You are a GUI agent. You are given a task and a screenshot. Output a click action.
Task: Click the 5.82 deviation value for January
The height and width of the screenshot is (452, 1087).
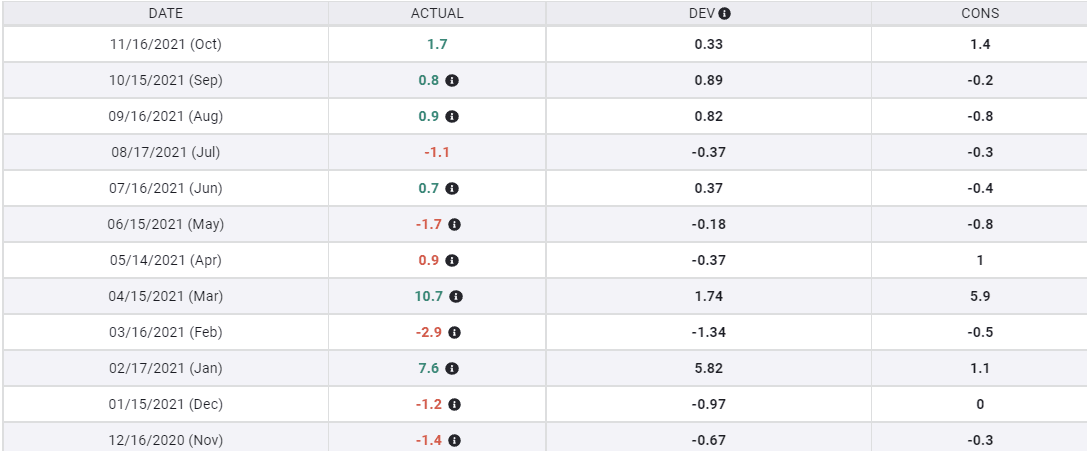click(x=708, y=368)
